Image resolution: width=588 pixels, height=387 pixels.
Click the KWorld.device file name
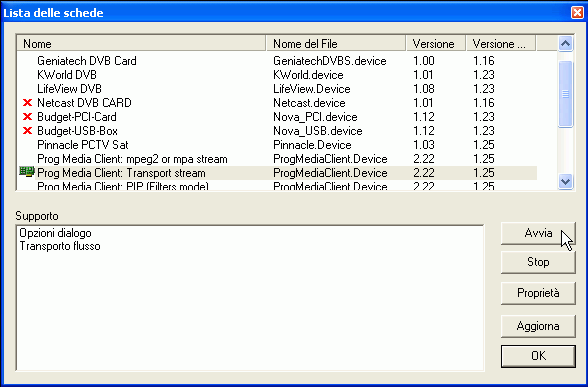click(308, 75)
